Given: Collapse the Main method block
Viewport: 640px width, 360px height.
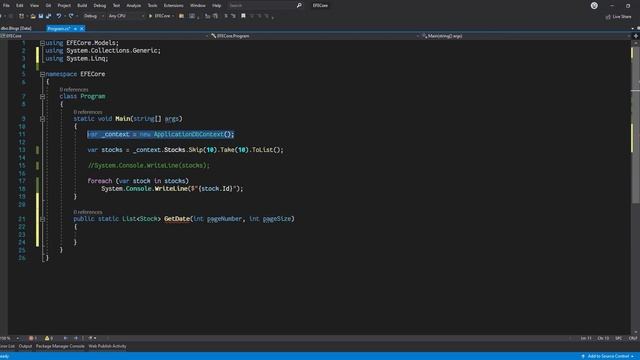Looking at the screenshot, I should tap(42, 119).
